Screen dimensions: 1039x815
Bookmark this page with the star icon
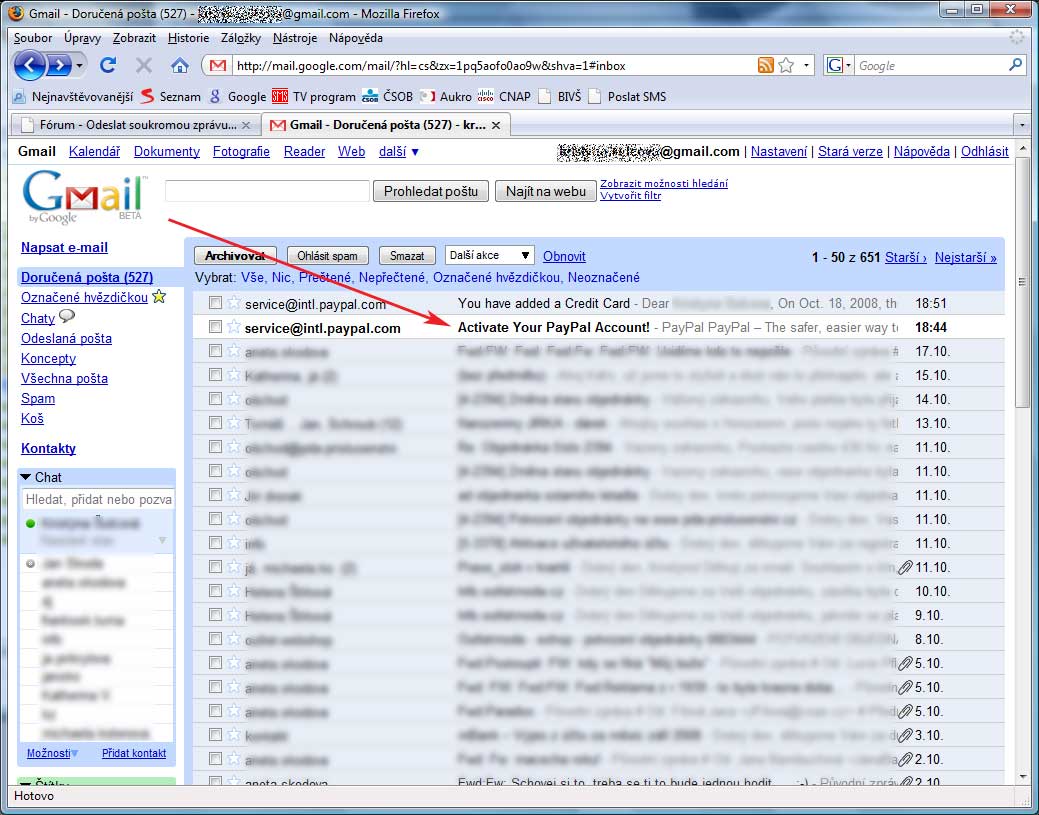[787, 65]
